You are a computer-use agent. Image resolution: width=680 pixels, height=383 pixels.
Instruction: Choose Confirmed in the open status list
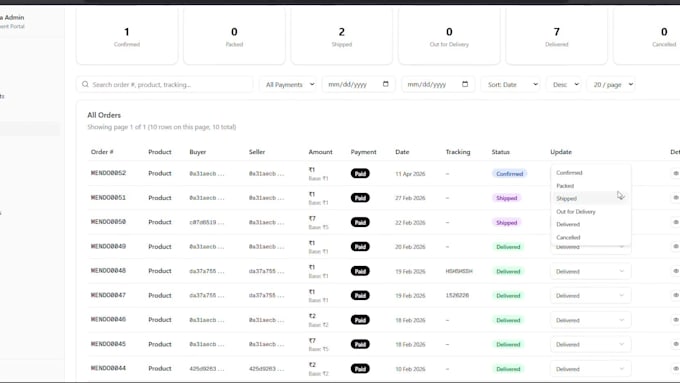tap(590, 173)
